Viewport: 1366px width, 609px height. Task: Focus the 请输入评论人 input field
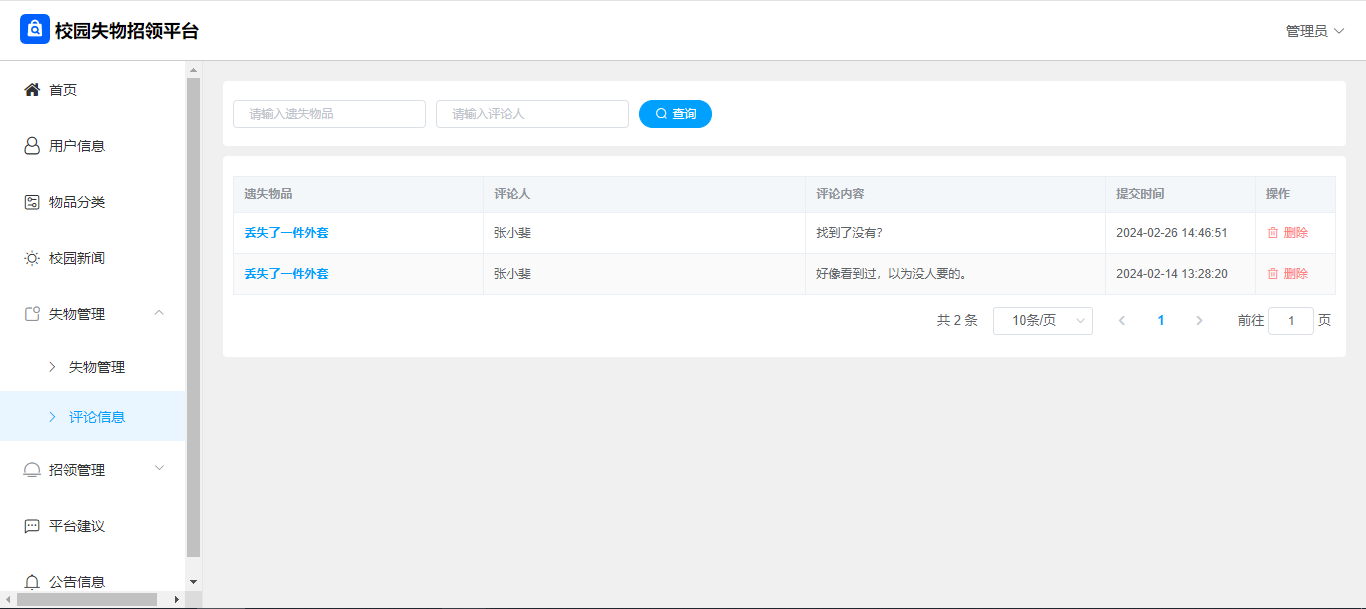point(532,114)
